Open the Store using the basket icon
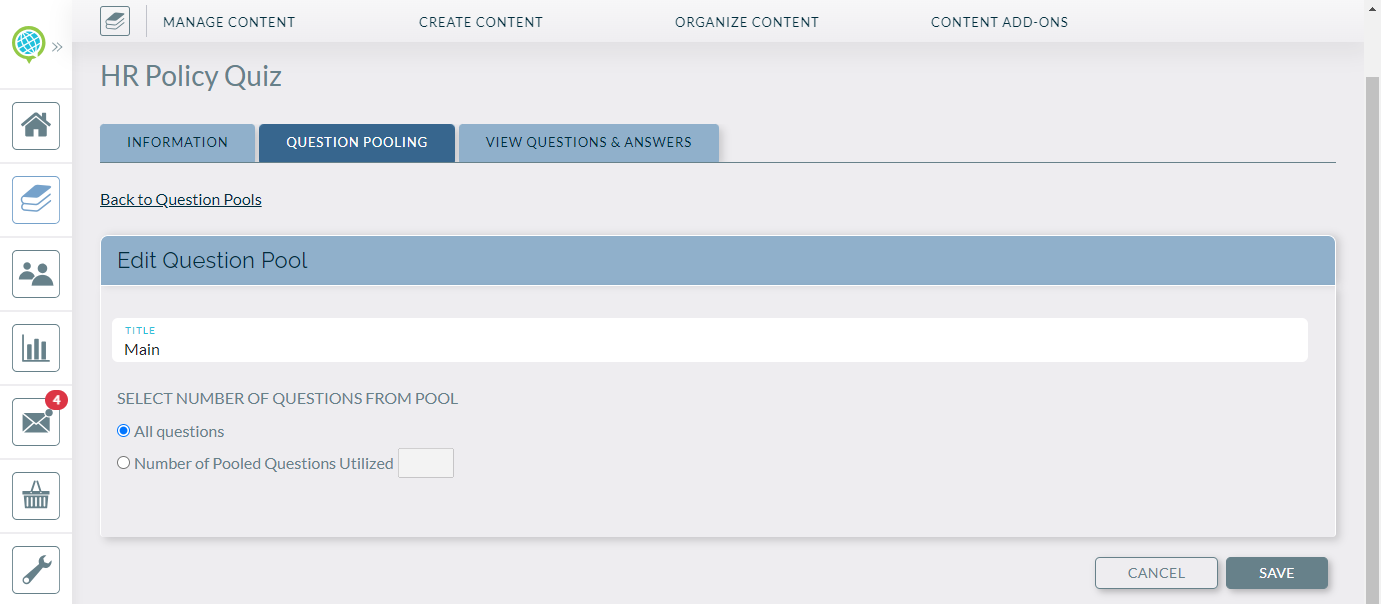1381x604 pixels. (x=35, y=495)
